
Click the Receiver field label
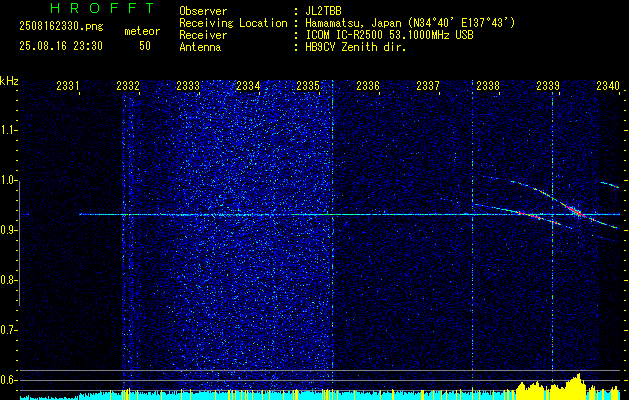click(x=203, y=35)
